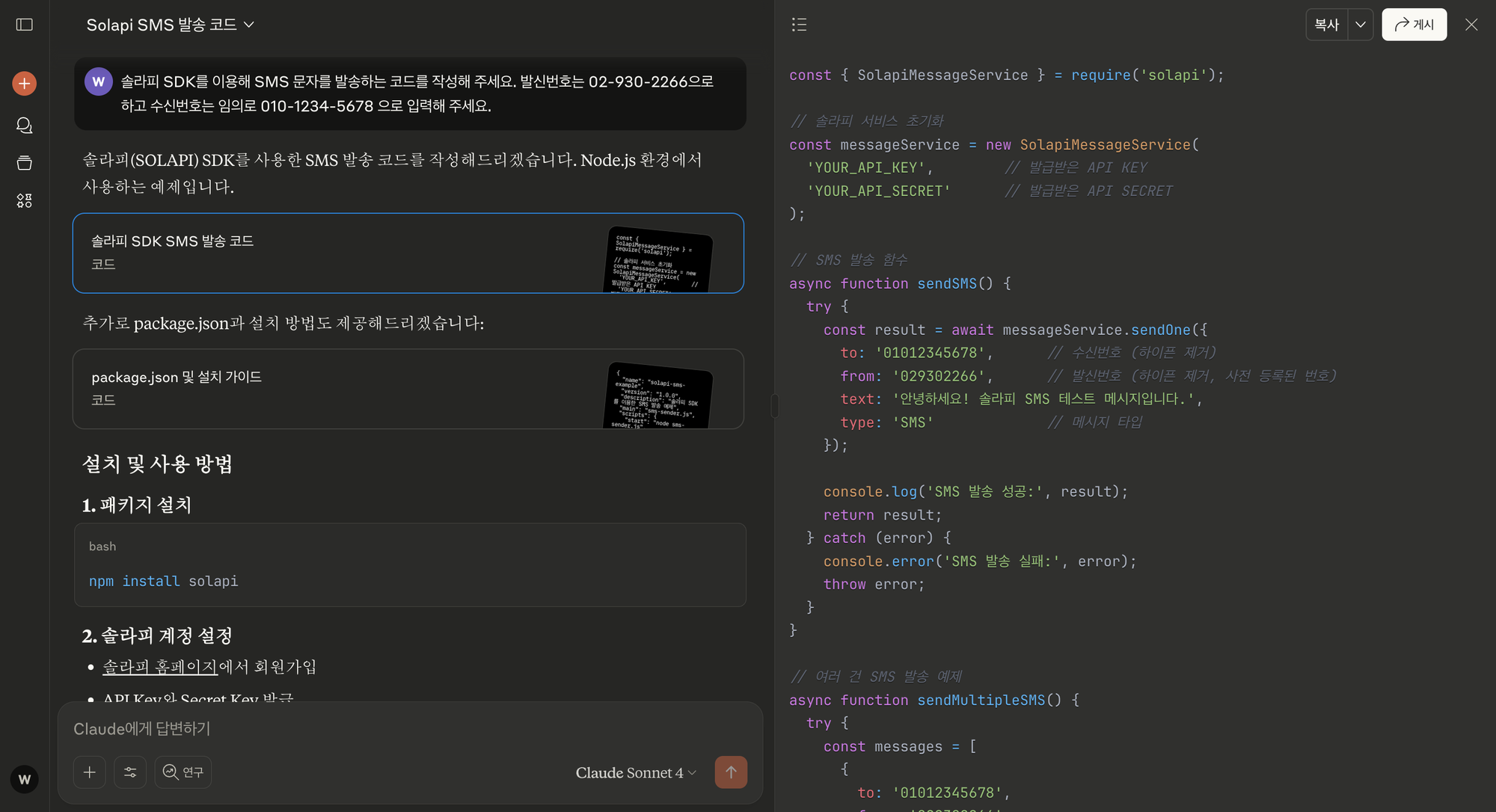The height and width of the screenshot is (812, 1496).
Task: Click the attachment plus button in the composer
Action: tap(90, 772)
